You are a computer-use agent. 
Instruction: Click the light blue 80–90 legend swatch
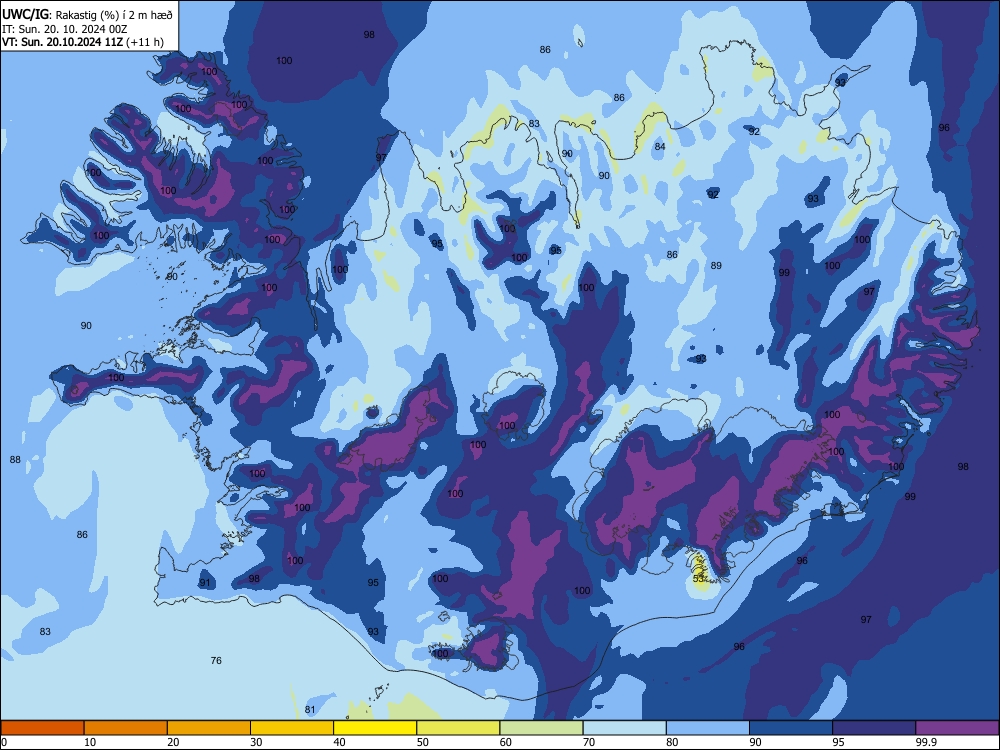[x=708, y=728]
